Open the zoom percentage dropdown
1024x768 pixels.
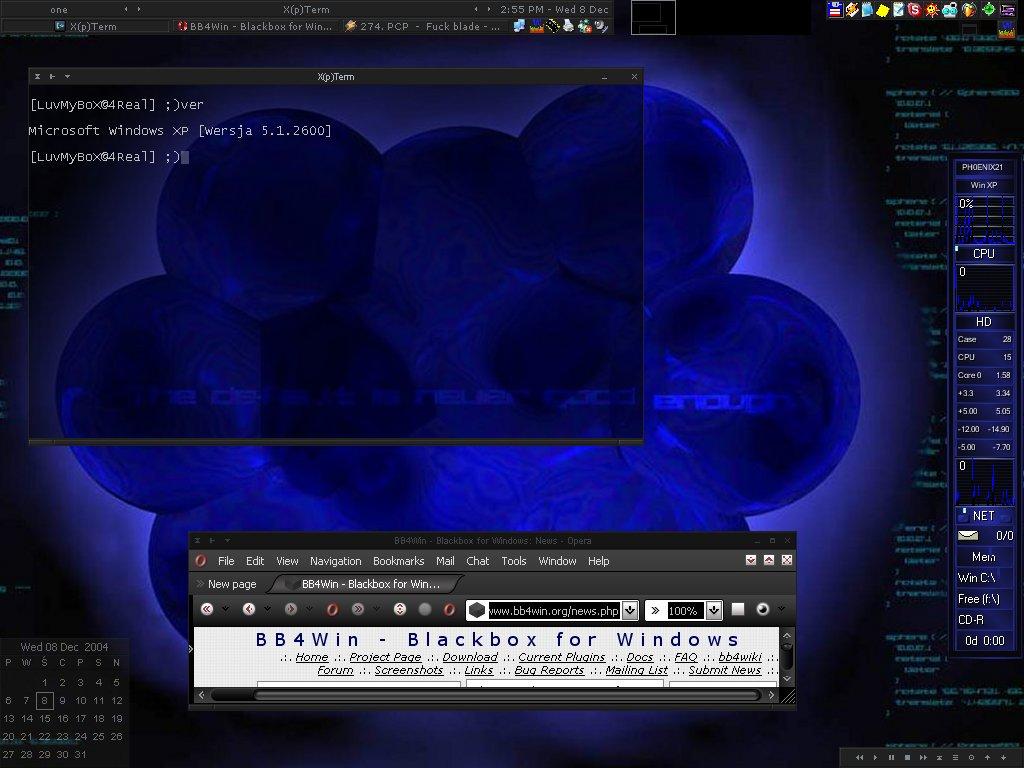click(x=714, y=611)
